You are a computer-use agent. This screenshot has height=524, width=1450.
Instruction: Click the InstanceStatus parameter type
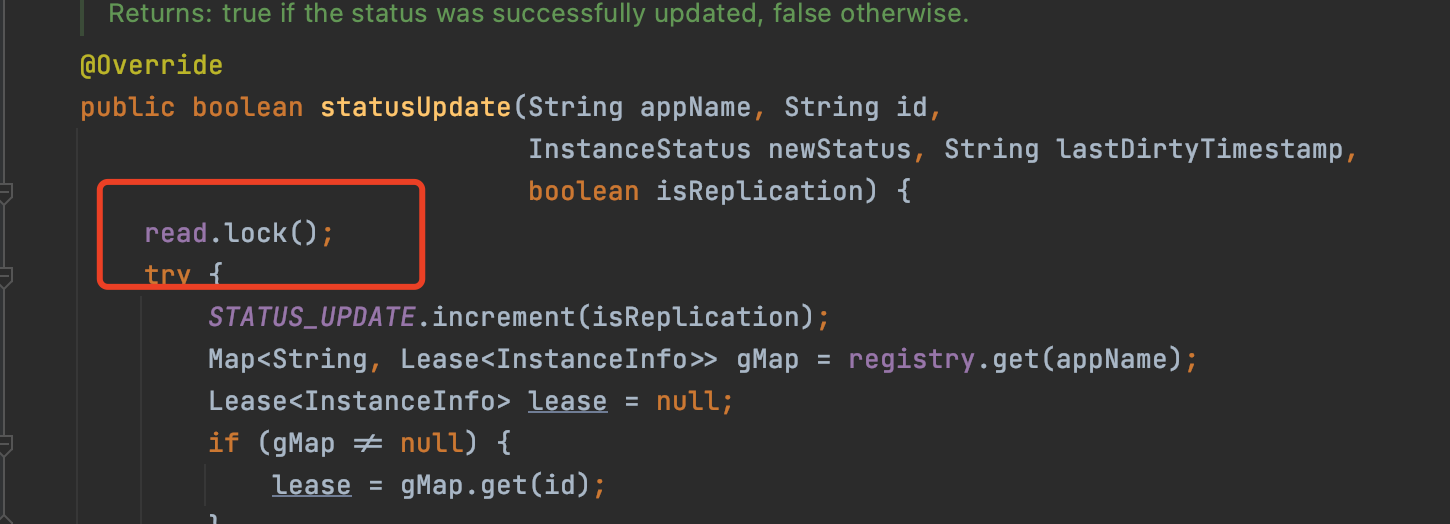(x=639, y=149)
